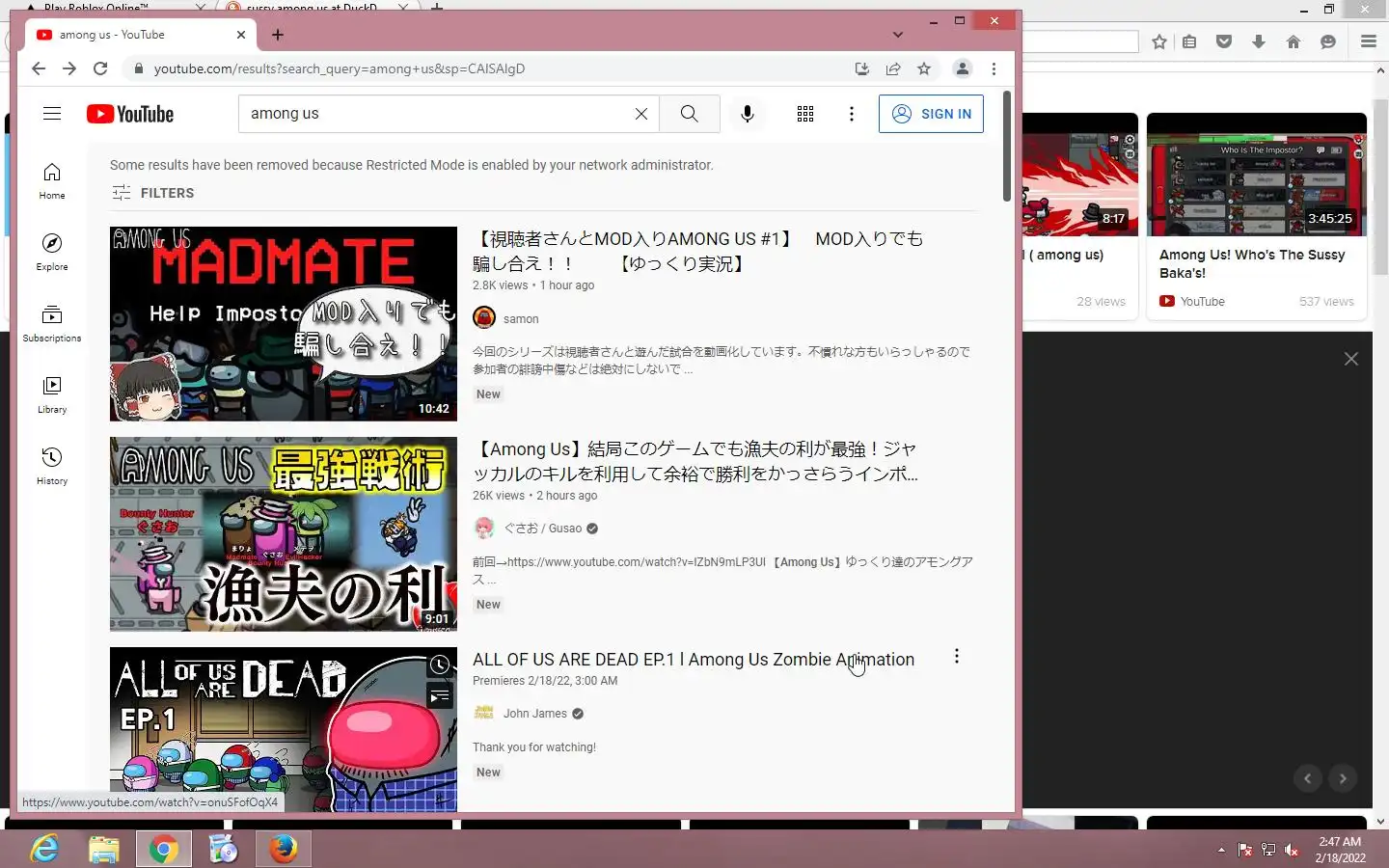Click the YouTube page vertical scrollbar
1389x868 pixels.
pyautogui.click(x=1006, y=147)
